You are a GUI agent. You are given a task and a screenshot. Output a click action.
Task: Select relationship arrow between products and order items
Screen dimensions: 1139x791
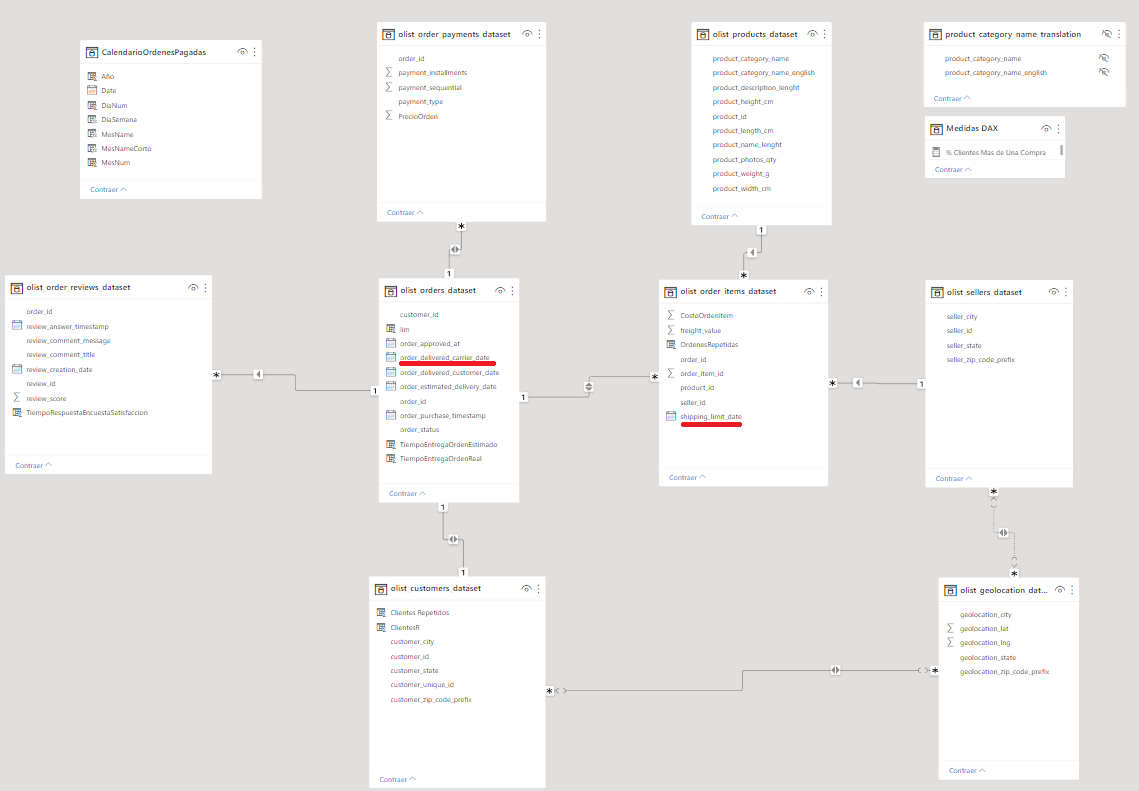click(752, 252)
